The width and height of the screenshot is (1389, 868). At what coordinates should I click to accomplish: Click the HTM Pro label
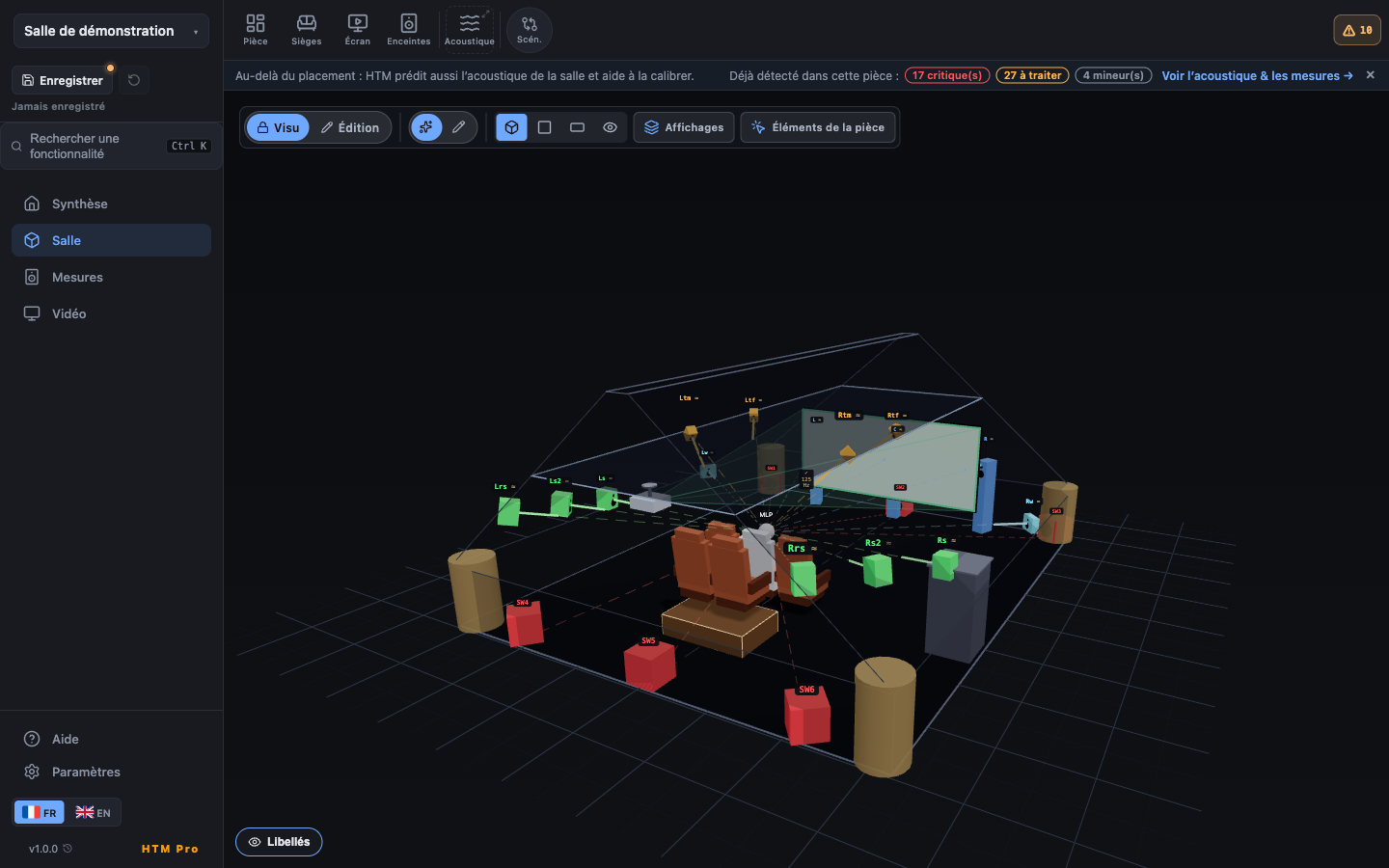pyautogui.click(x=170, y=849)
